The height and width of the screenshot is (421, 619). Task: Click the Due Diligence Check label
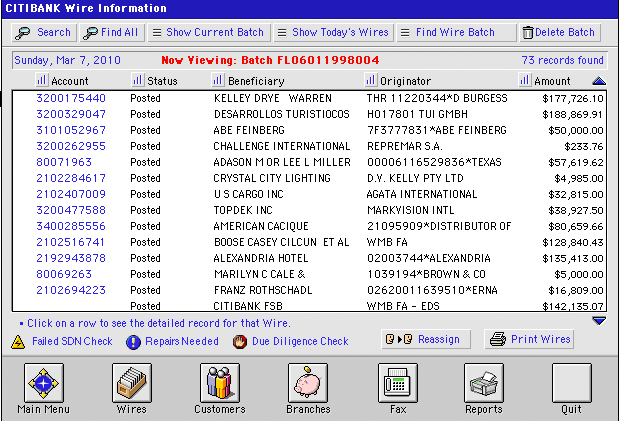(300, 341)
